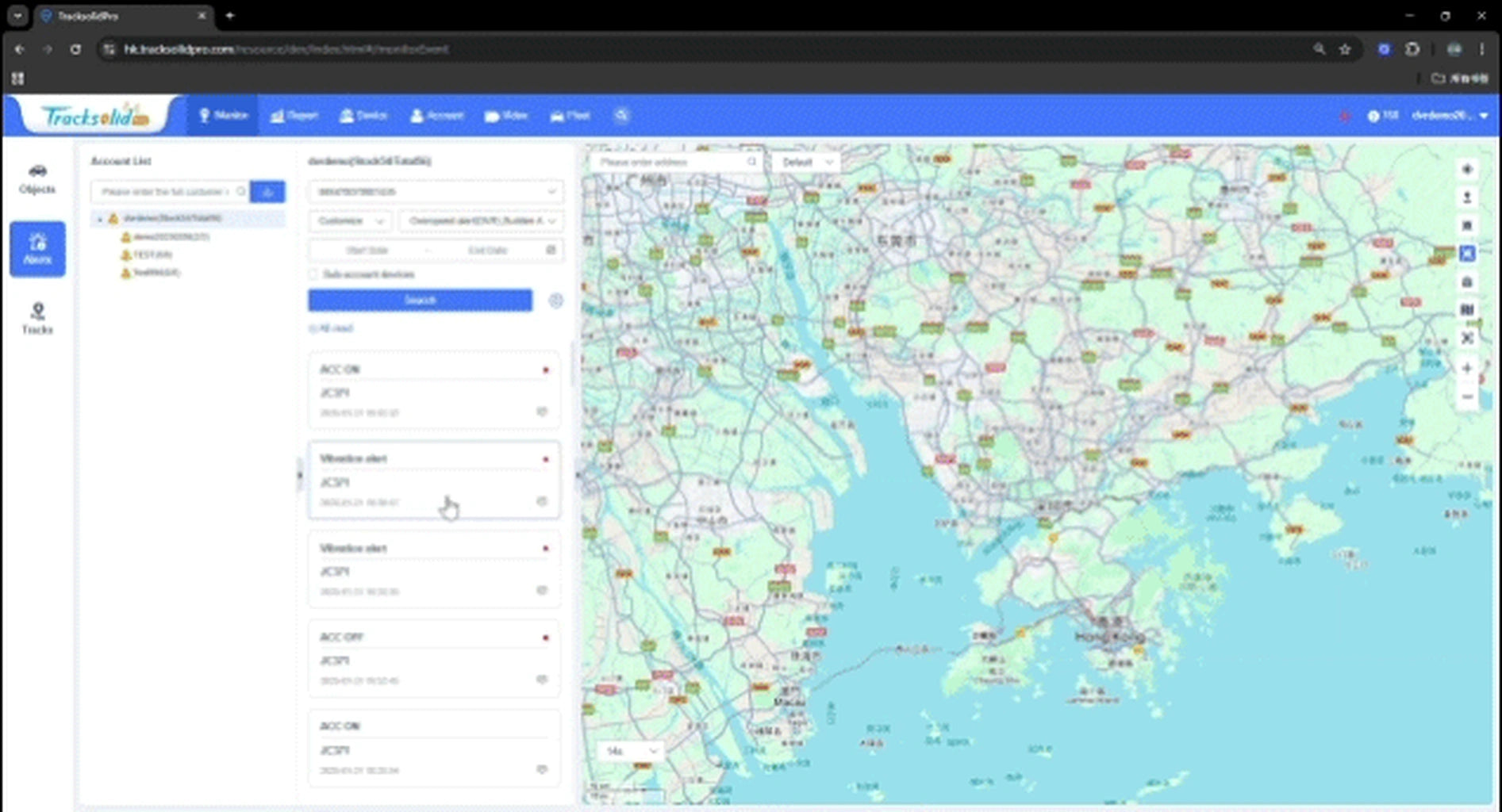Click the global search icon in top navigation

[621, 116]
